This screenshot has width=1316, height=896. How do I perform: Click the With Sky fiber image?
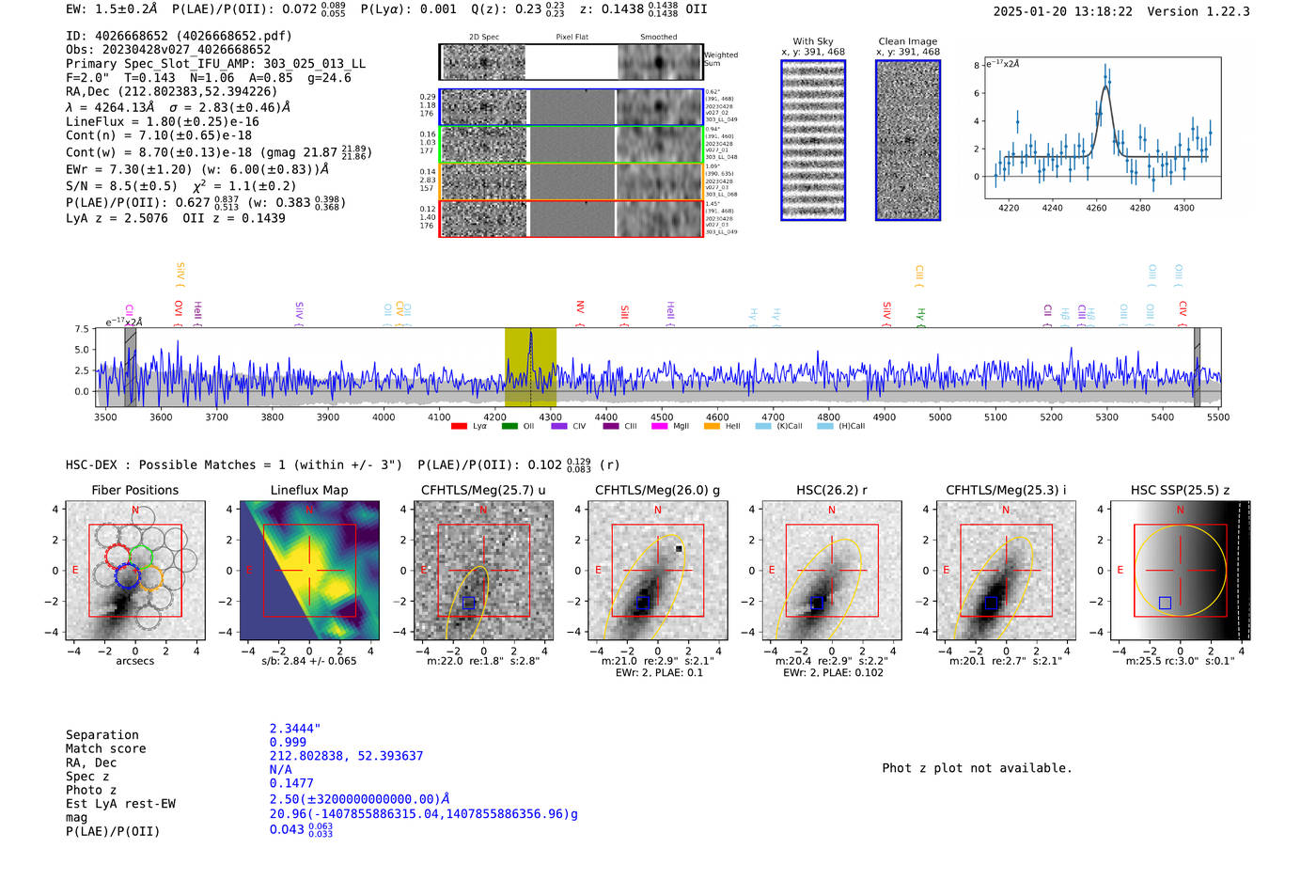pyautogui.click(x=813, y=140)
